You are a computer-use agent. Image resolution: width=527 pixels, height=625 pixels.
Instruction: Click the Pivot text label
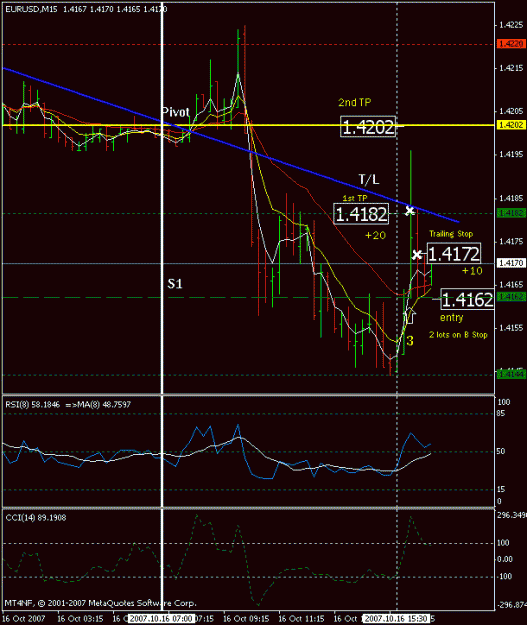(x=175, y=112)
